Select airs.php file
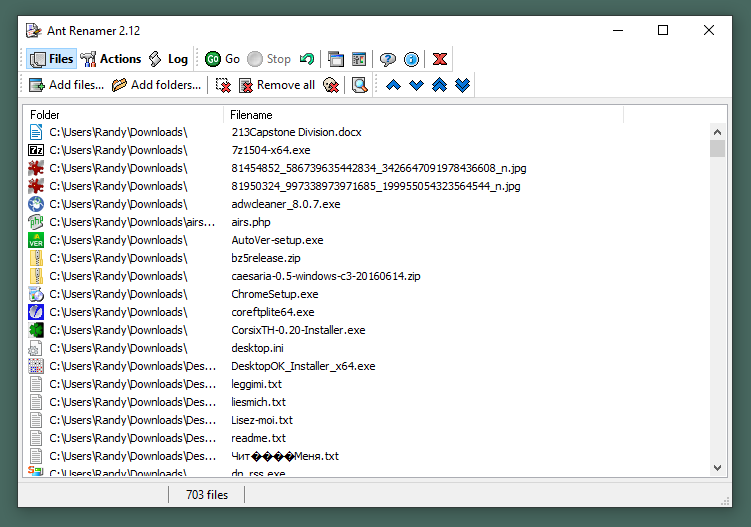The width and height of the screenshot is (751, 527). click(x=250, y=222)
